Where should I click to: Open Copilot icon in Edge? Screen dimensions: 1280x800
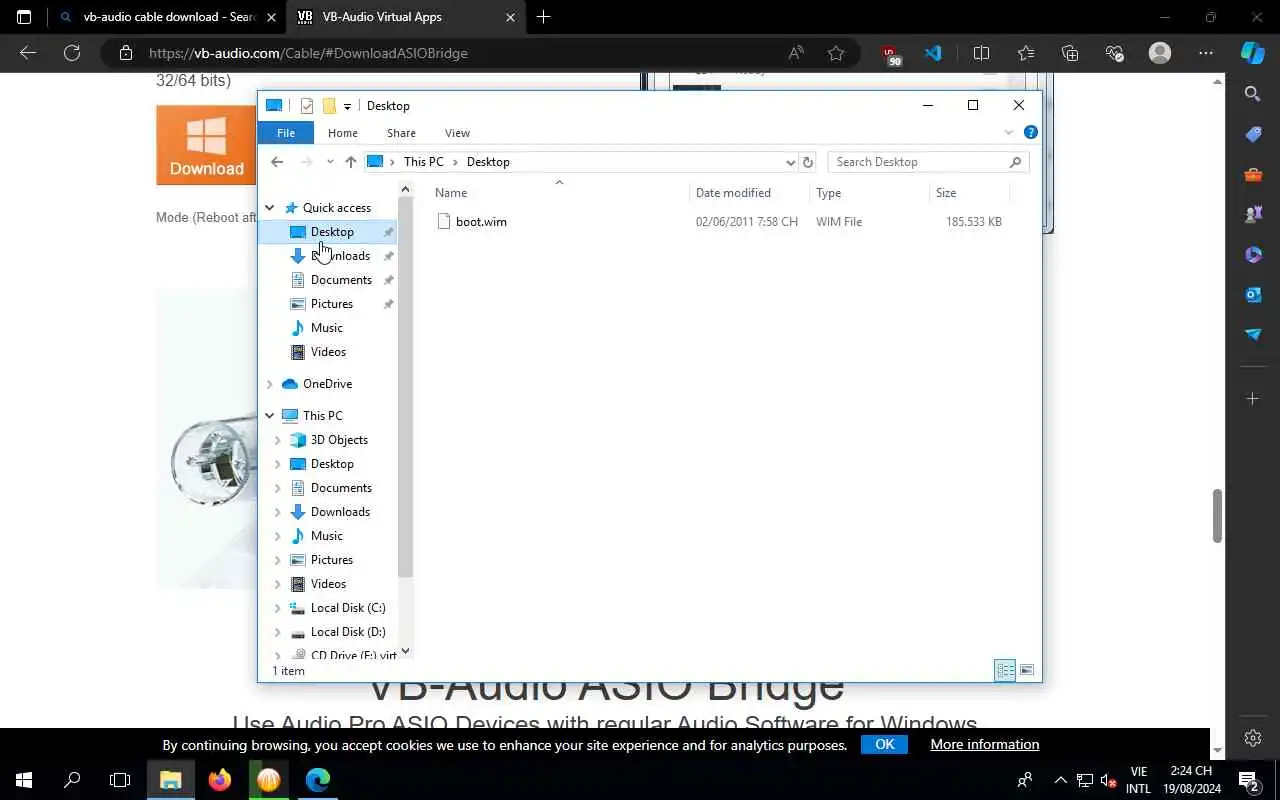pyautogui.click(x=1252, y=53)
